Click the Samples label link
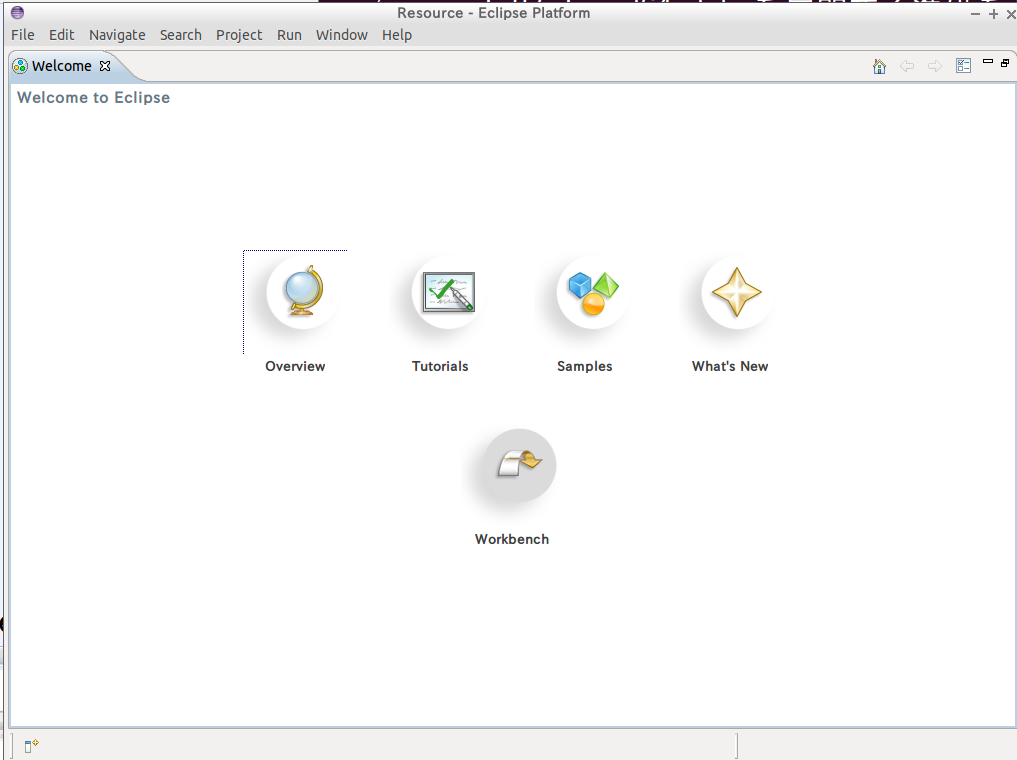The width and height of the screenshot is (1017, 760). coord(584,366)
